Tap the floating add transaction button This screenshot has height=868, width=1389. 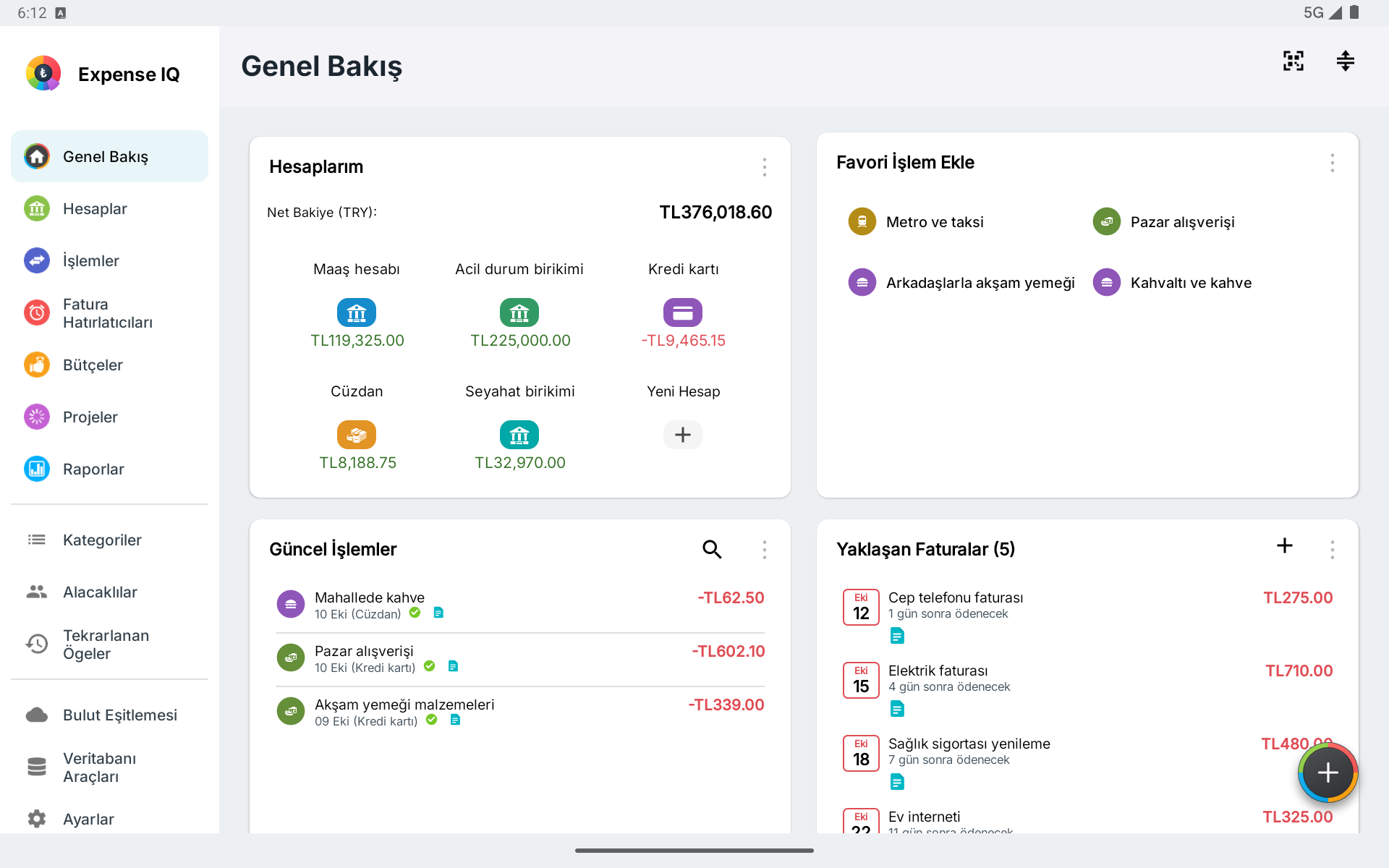tap(1328, 773)
